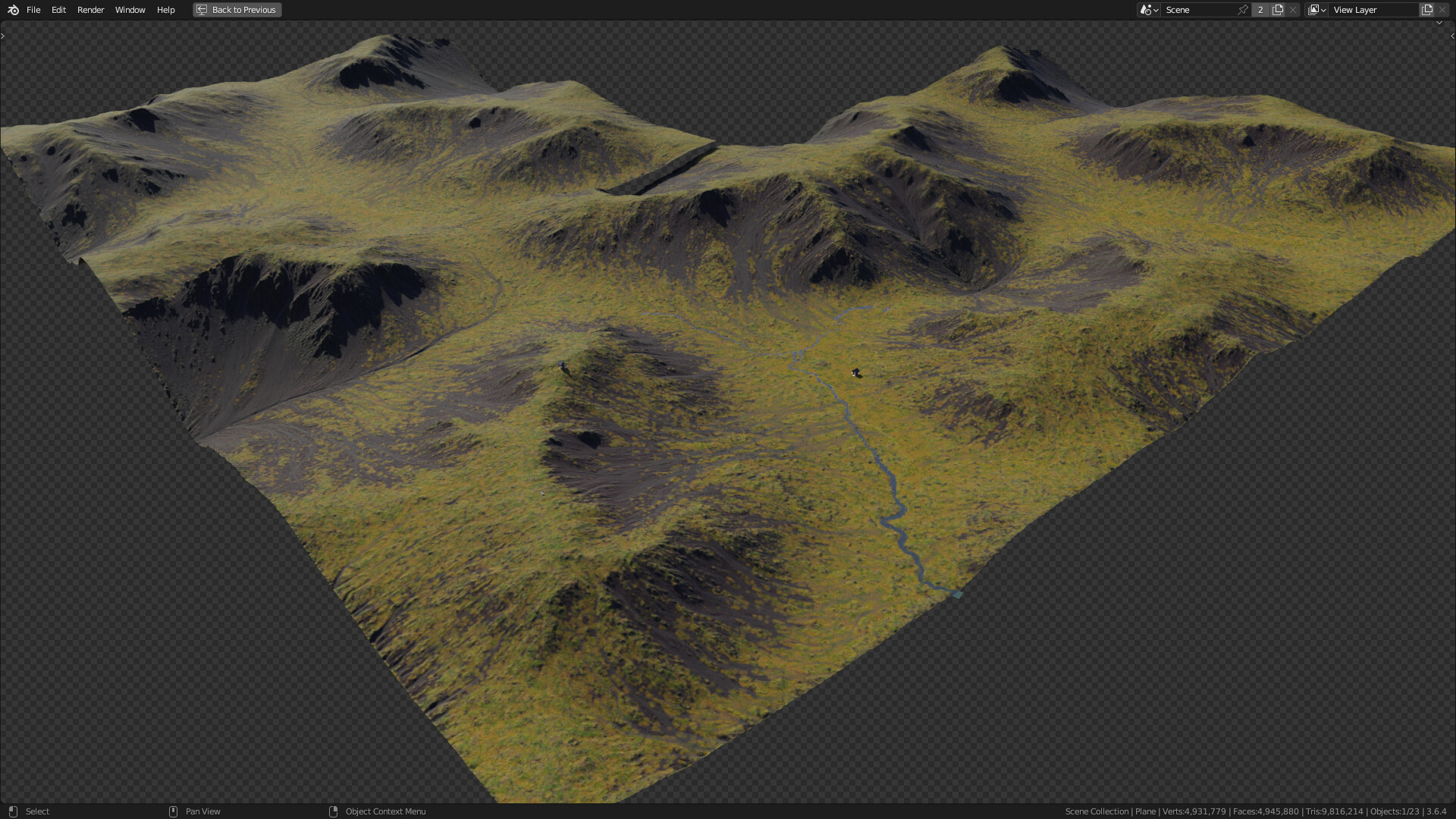Click the Add View Layer icon
The image size is (1456, 819).
1426,10
